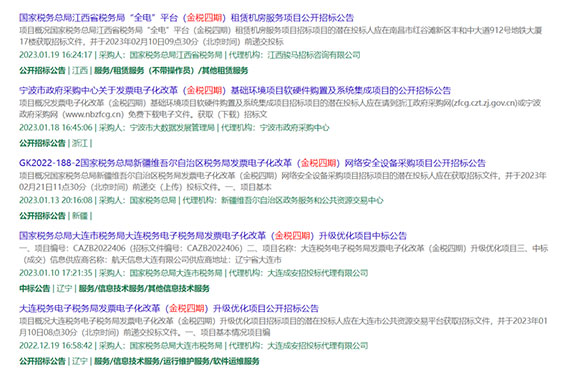577x370 pixels.
Task: Open 大连税务电子税务局 升级优化项目公开招标公告 title
Action: tap(169, 308)
